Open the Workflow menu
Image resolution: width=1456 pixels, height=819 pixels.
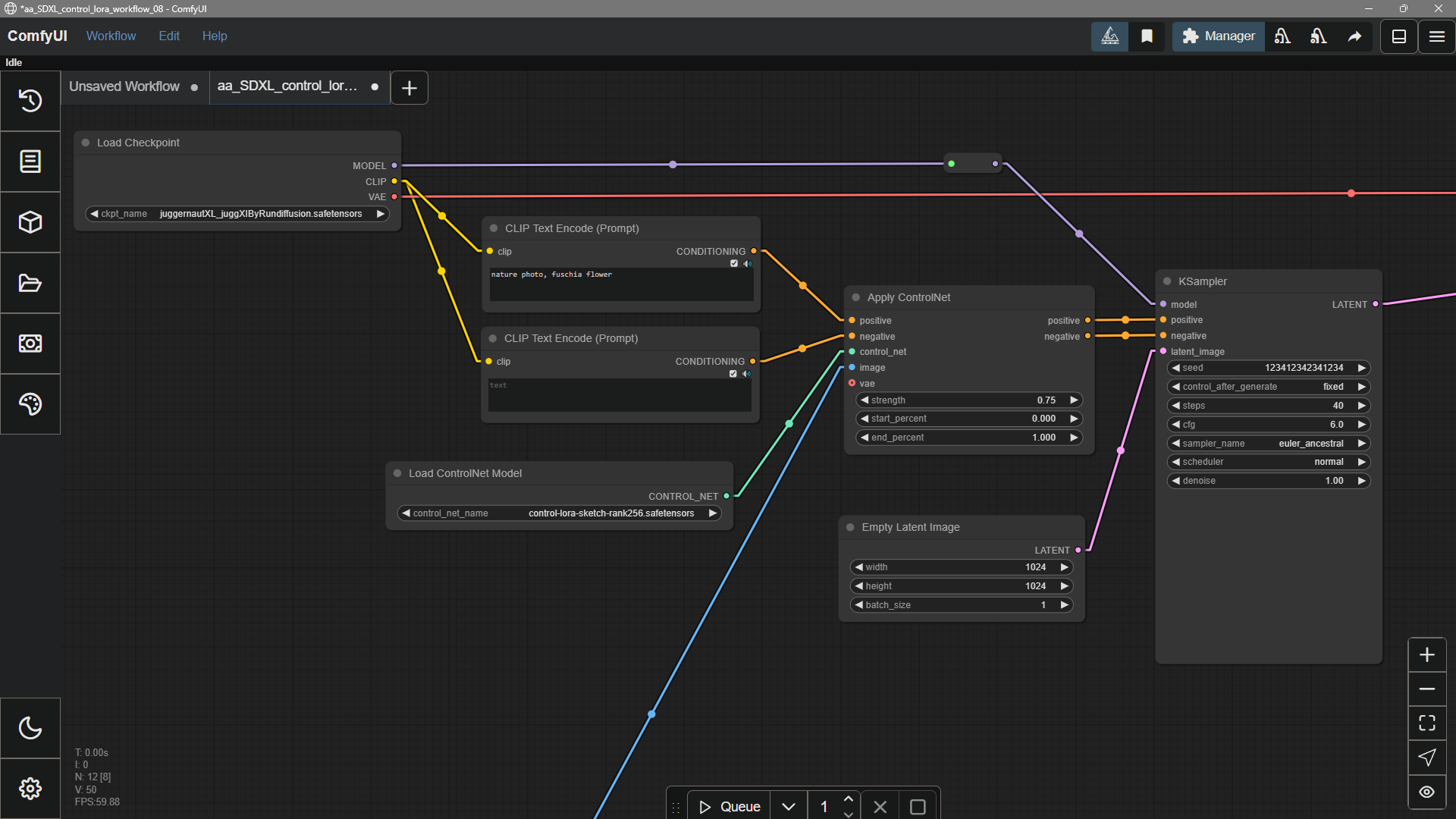pos(111,36)
